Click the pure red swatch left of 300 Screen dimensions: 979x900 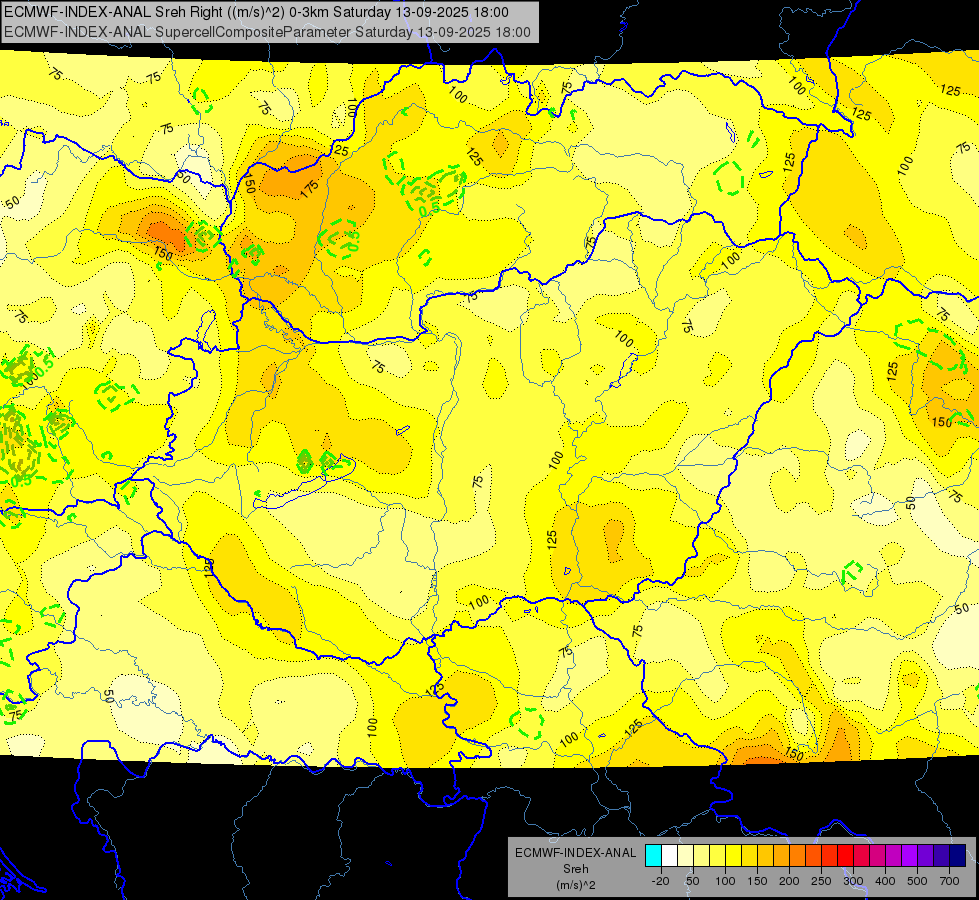coord(845,855)
